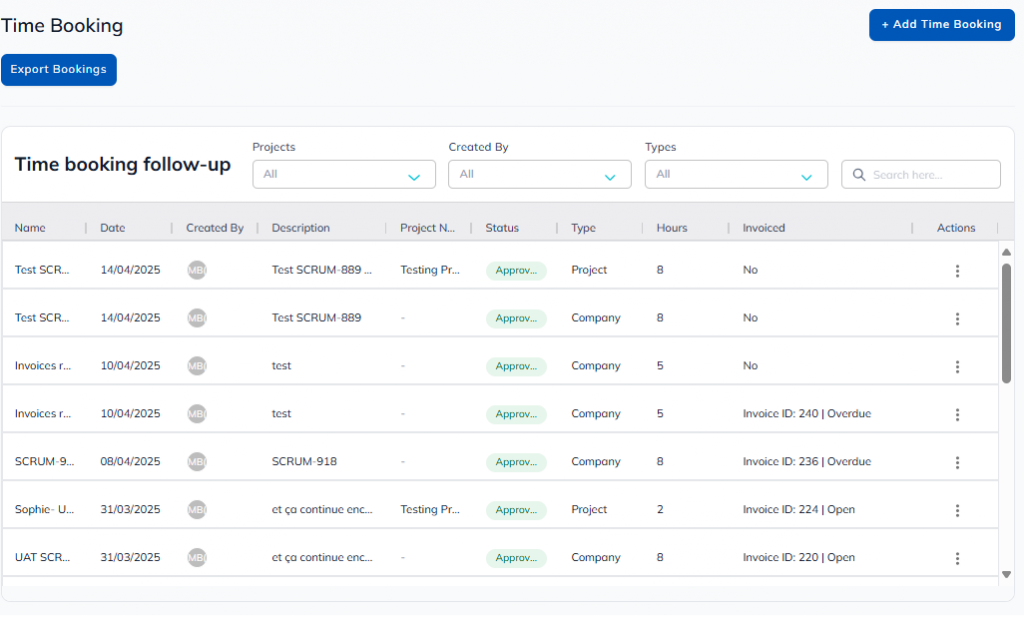The height and width of the screenshot is (617, 1024).
Task: Click the Status column header
Action: tap(502, 228)
